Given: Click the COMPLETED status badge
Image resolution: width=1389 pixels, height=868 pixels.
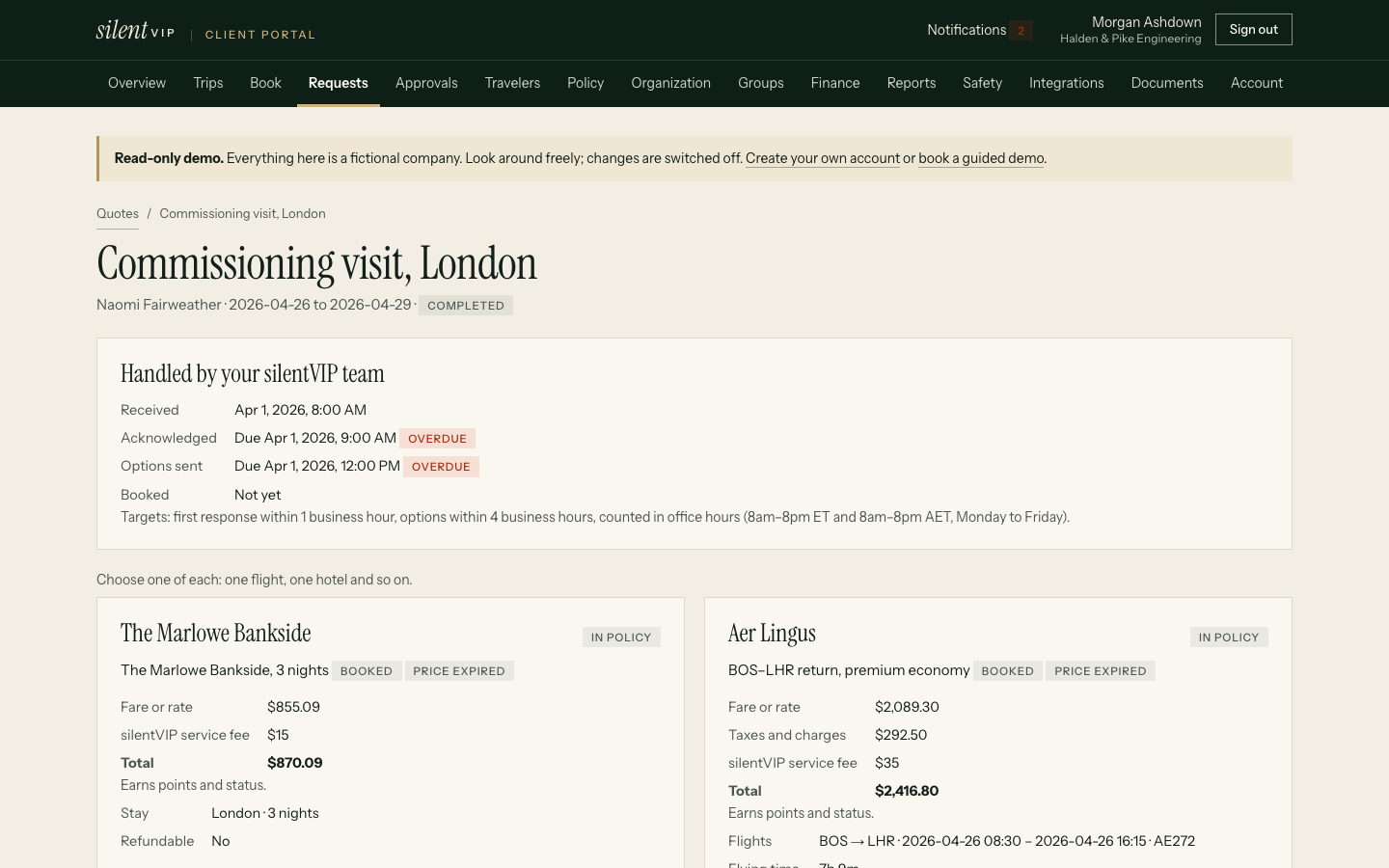Looking at the screenshot, I should [x=466, y=306].
